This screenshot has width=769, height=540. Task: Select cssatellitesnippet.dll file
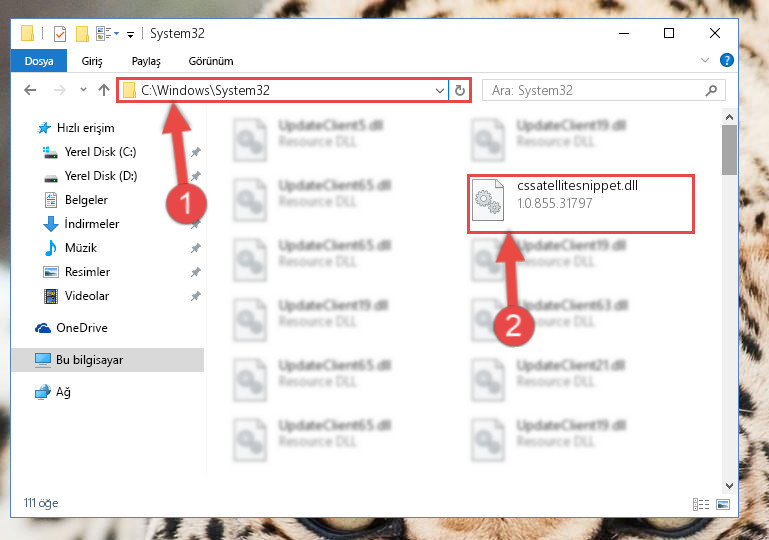point(581,204)
